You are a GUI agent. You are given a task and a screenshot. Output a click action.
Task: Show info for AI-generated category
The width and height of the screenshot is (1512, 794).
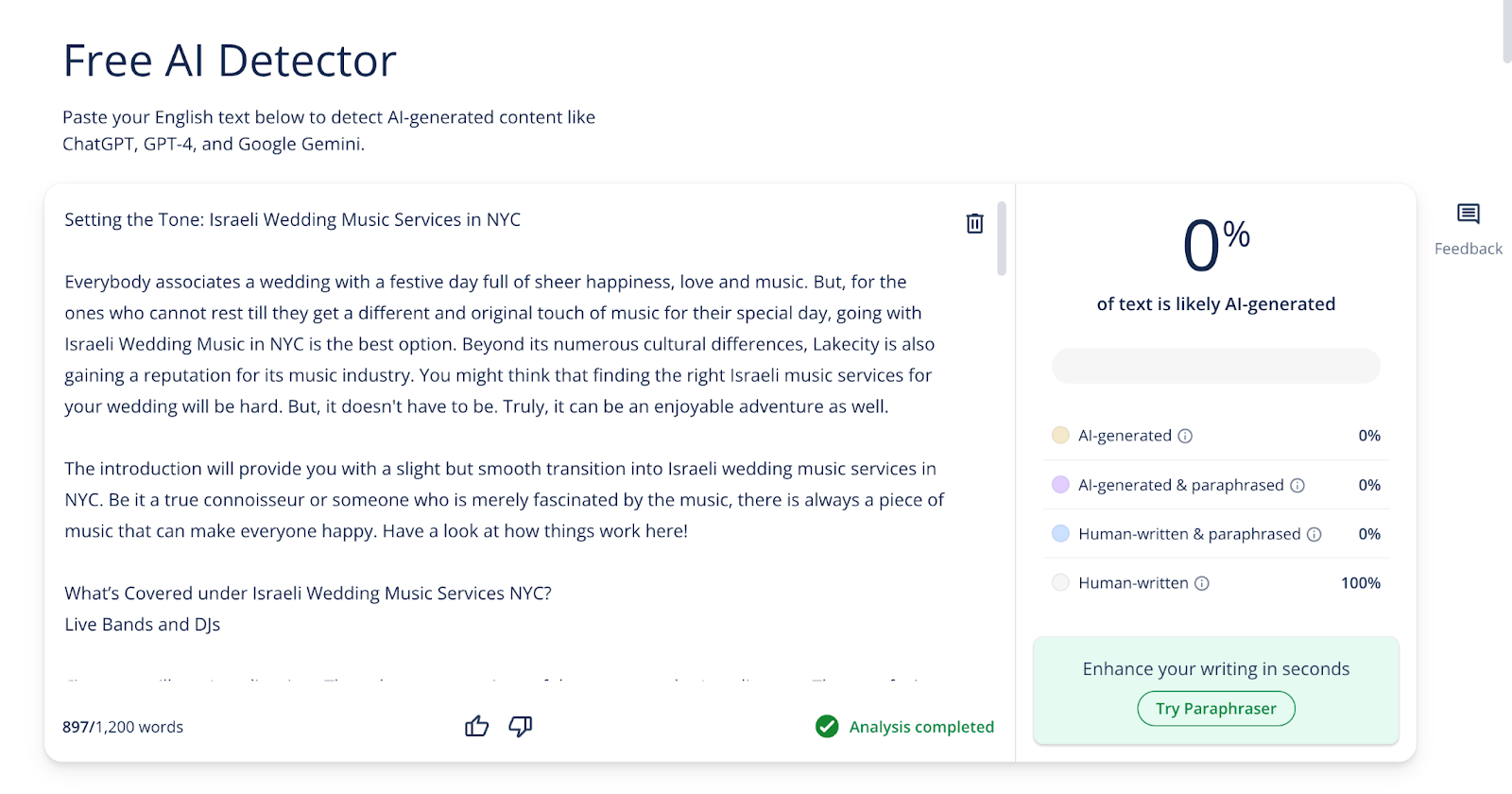pos(1185,436)
